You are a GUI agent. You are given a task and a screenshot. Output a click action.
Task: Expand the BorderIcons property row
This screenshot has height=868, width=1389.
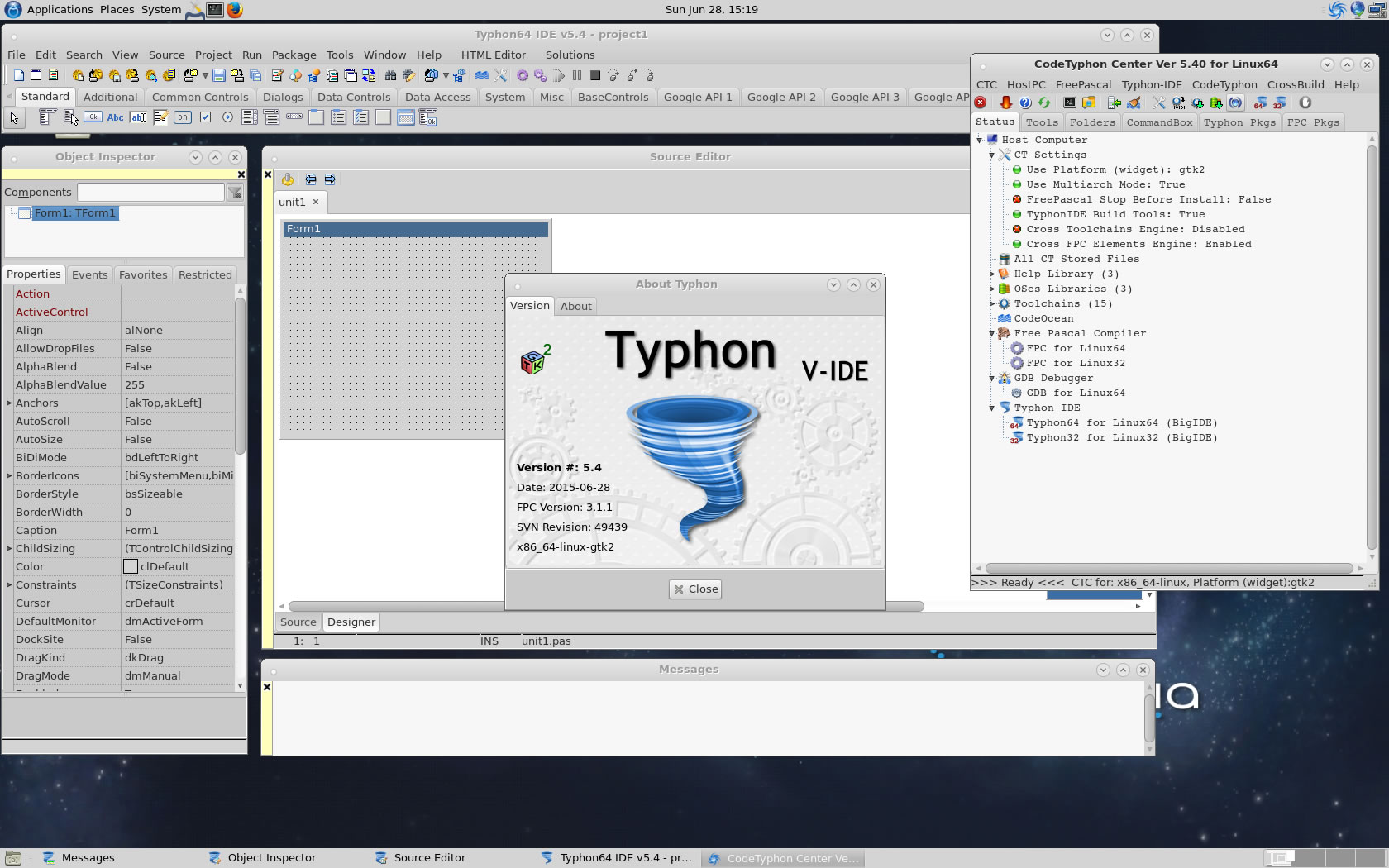coord(9,476)
